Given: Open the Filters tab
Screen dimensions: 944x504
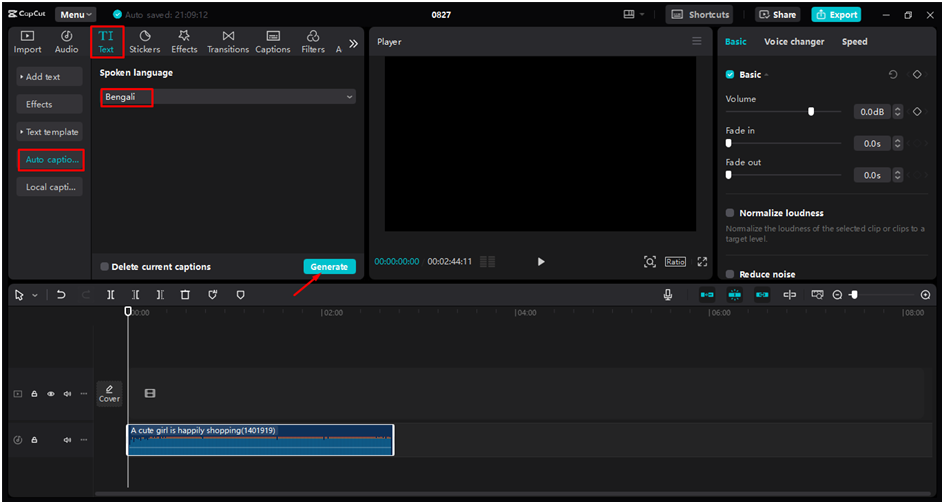Looking at the screenshot, I should 313,42.
